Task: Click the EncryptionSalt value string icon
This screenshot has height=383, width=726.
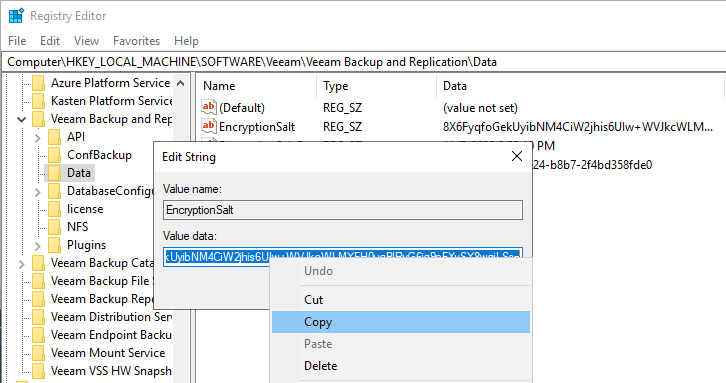Action: pyautogui.click(x=209, y=126)
